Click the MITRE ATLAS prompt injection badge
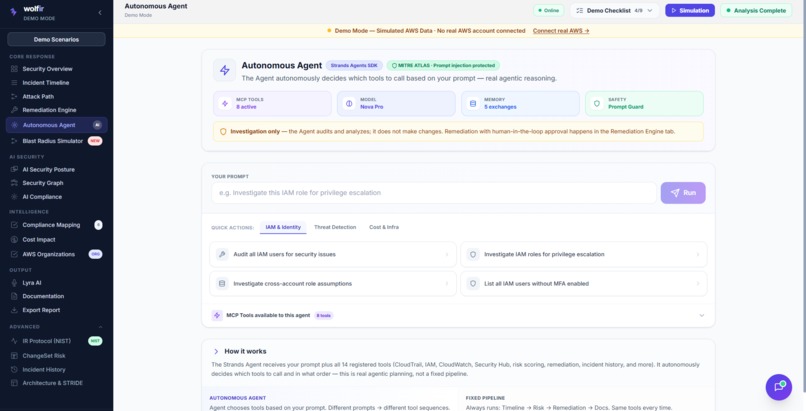Image resolution: width=806 pixels, height=411 pixels. (x=443, y=66)
